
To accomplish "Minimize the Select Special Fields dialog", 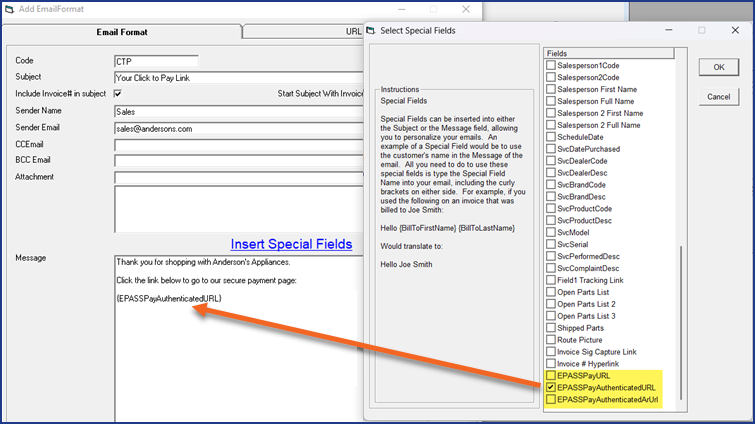I will (x=669, y=30).
